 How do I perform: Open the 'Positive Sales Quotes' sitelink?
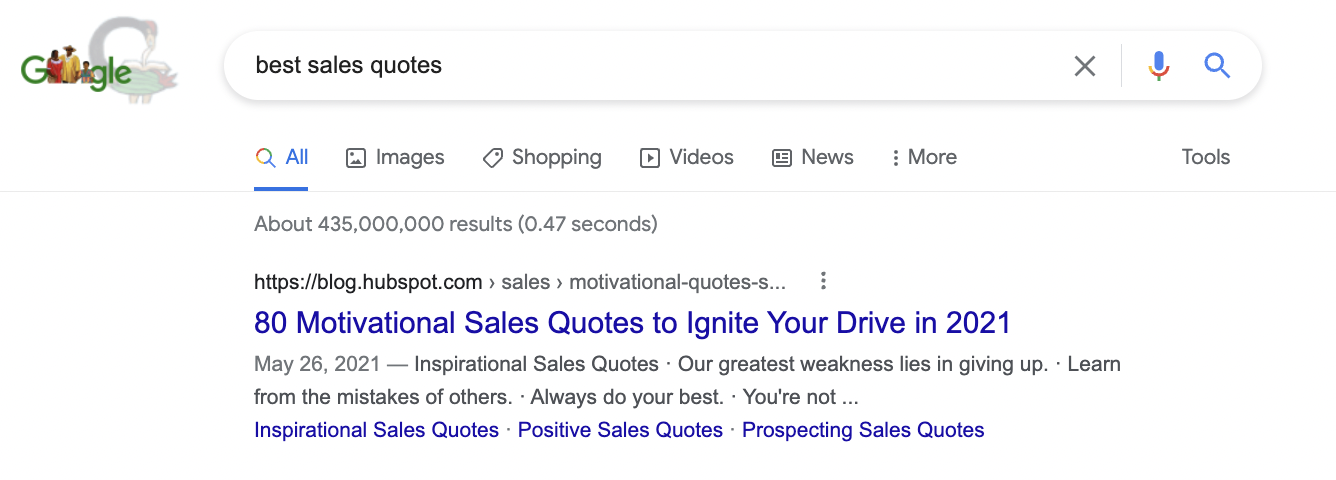620,430
